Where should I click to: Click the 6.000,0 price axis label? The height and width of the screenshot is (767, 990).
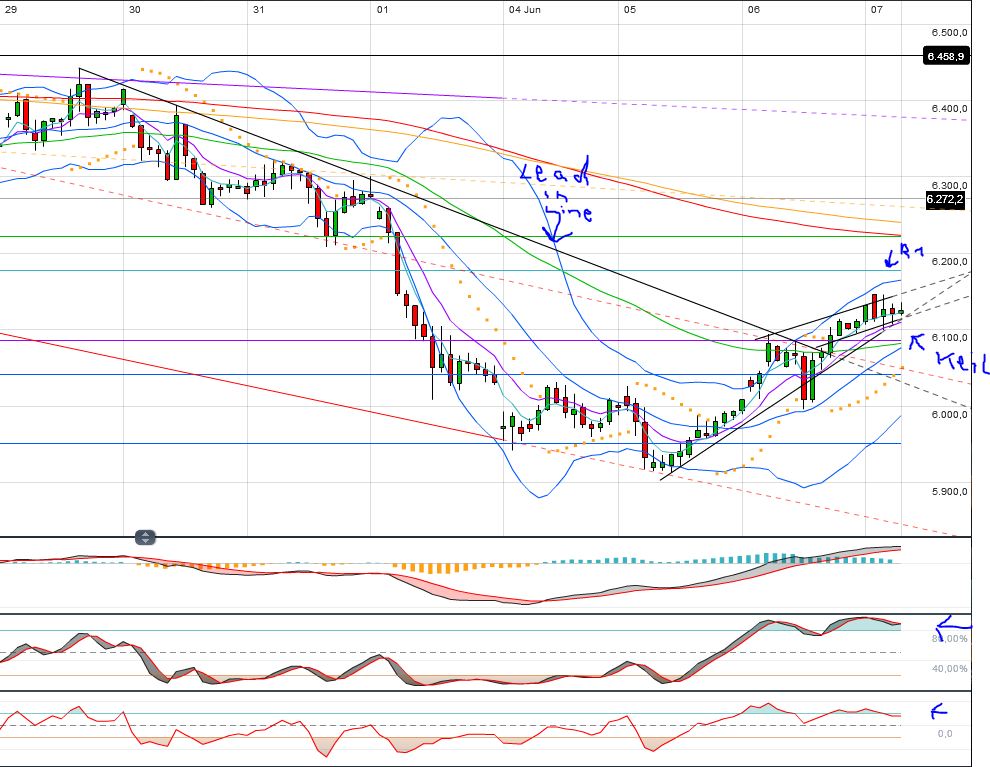[x=949, y=414]
